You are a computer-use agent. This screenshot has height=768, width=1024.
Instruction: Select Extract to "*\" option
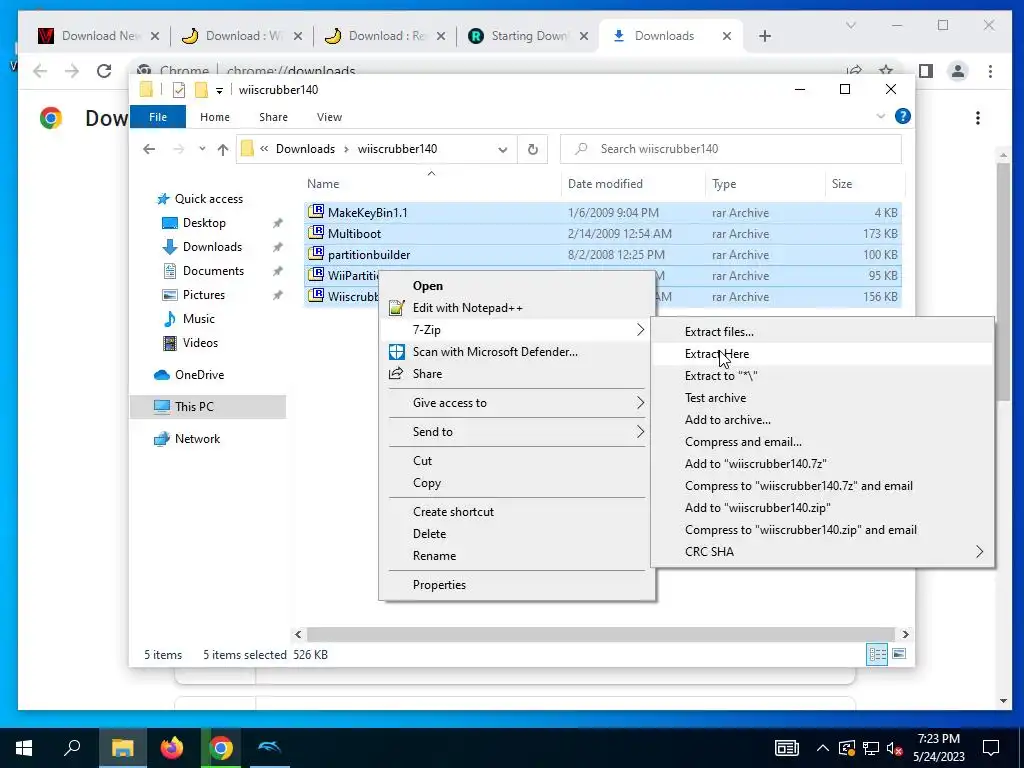[822, 376]
